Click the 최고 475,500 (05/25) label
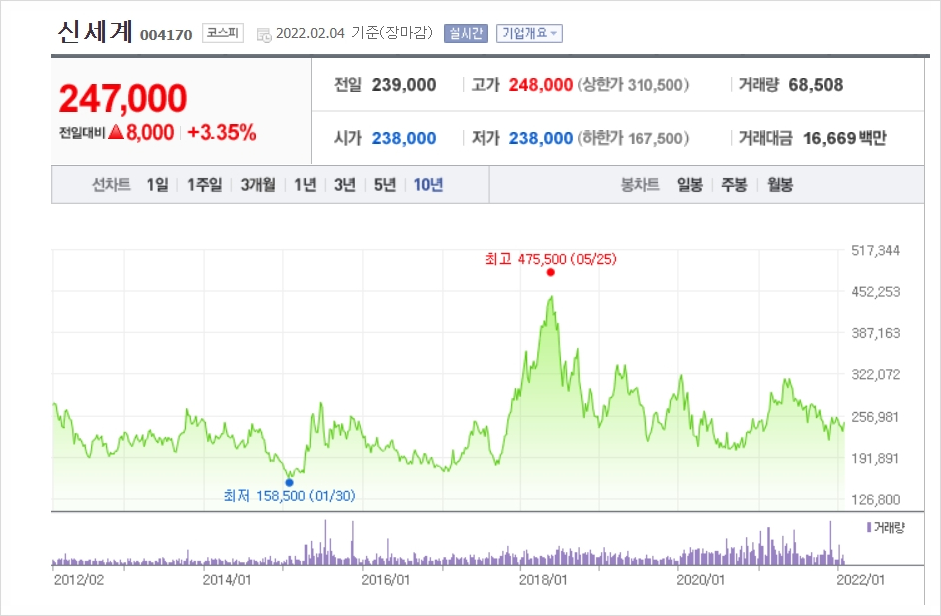The image size is (941, 616). pos(550,259)
